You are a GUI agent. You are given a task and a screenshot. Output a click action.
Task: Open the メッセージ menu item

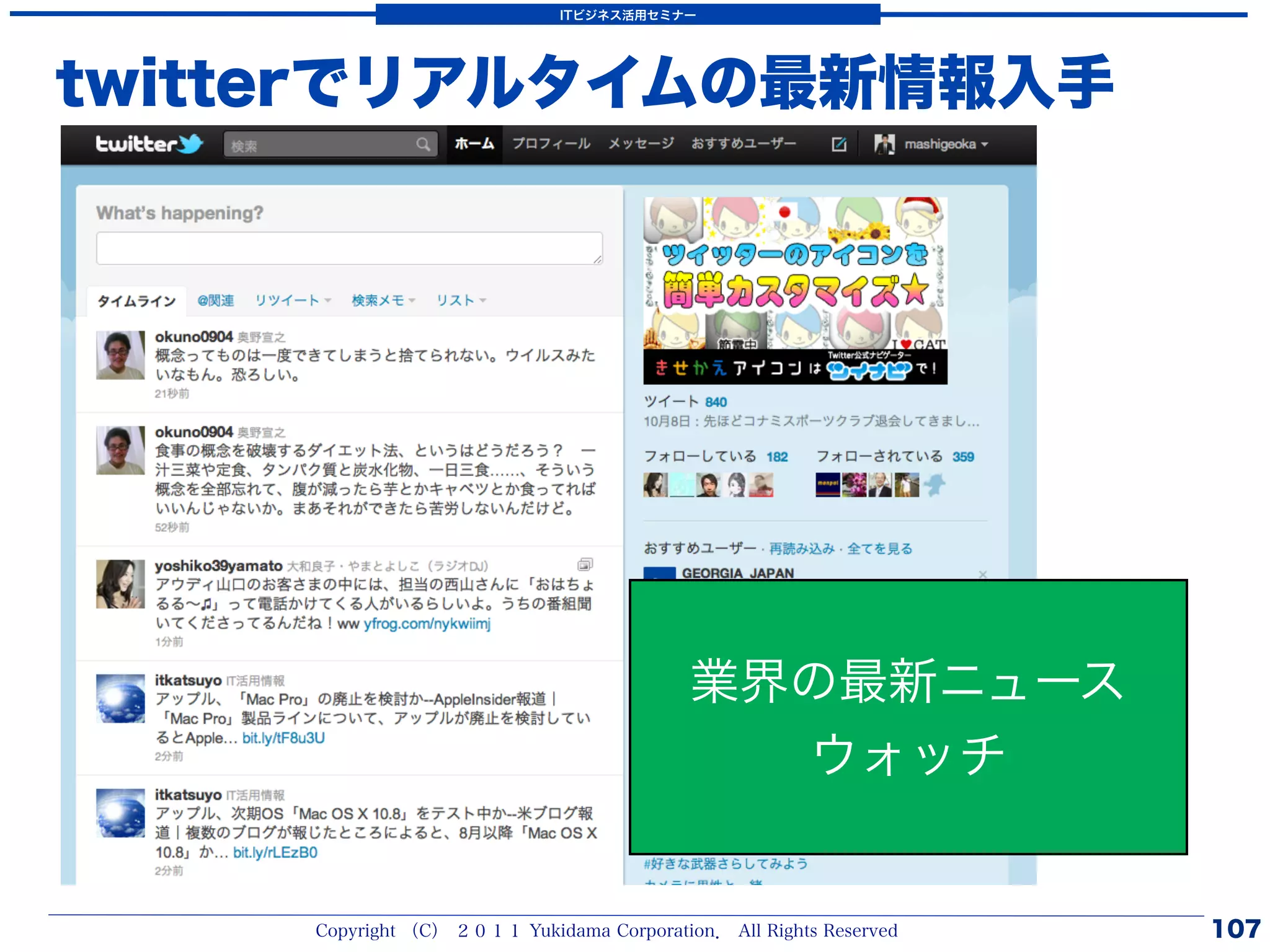(x=641, y=144)
